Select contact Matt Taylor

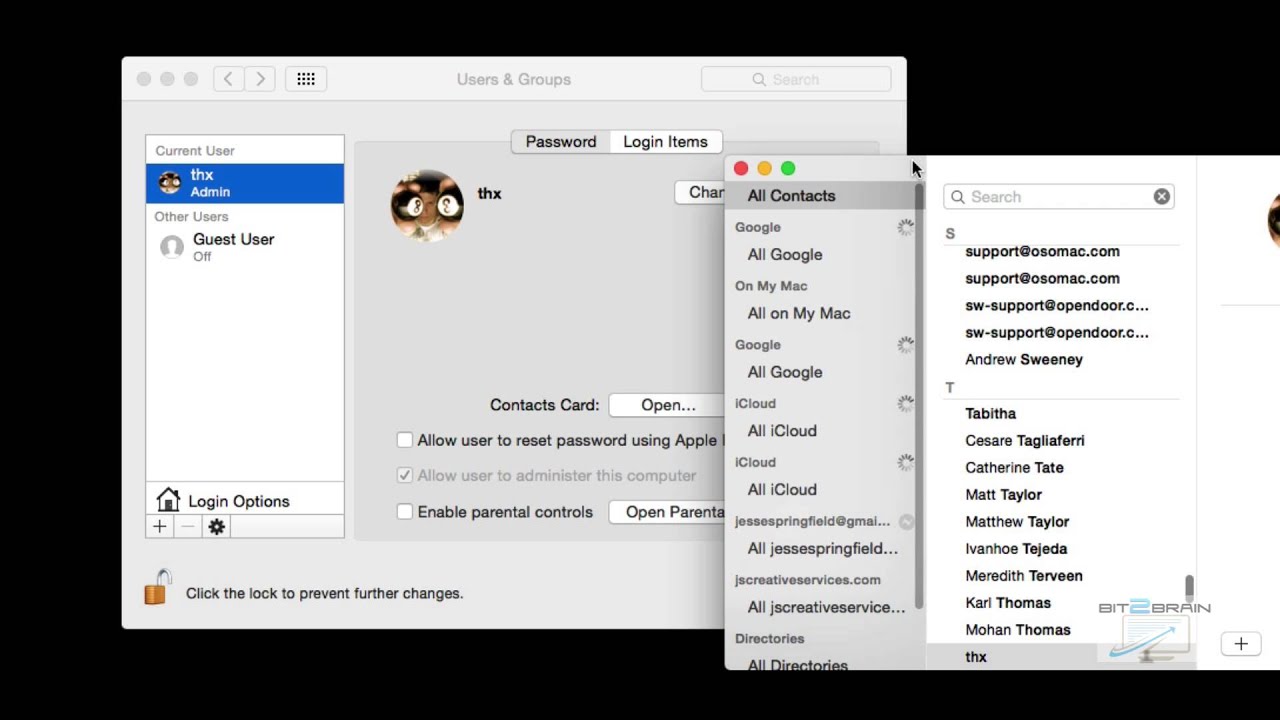coord(1003,494)
